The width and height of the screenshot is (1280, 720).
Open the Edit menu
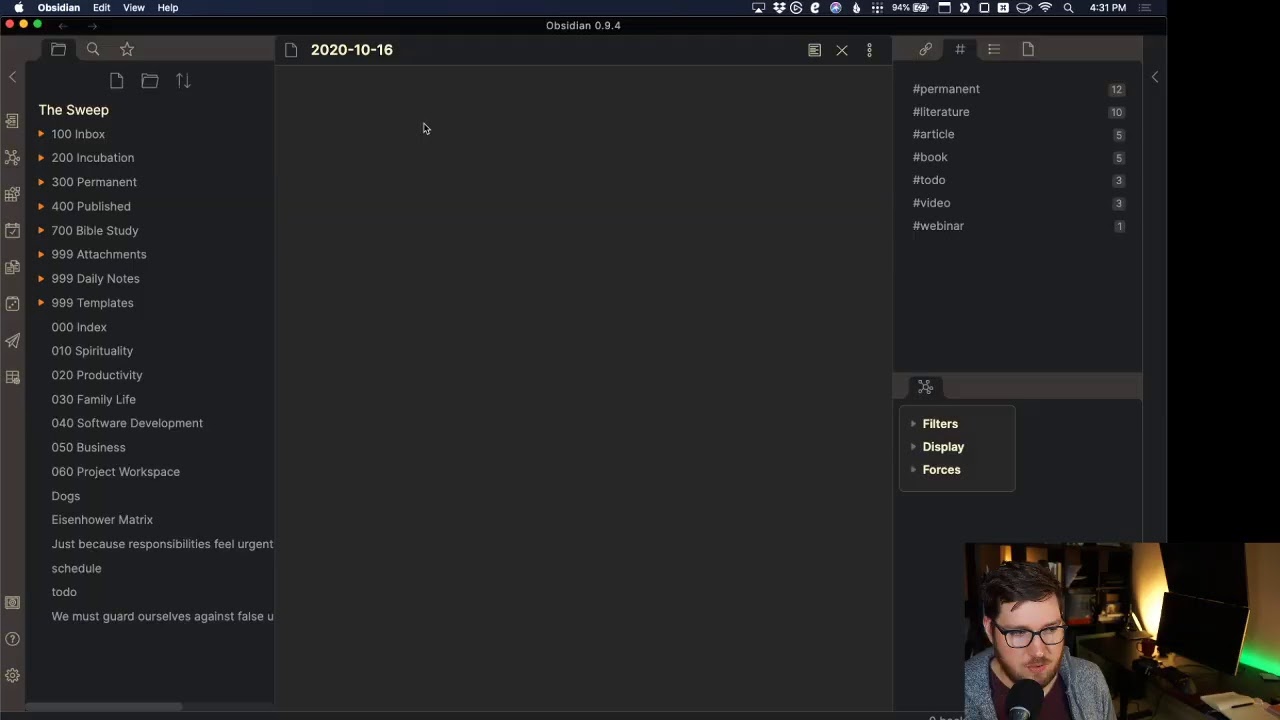click(101, 8)
